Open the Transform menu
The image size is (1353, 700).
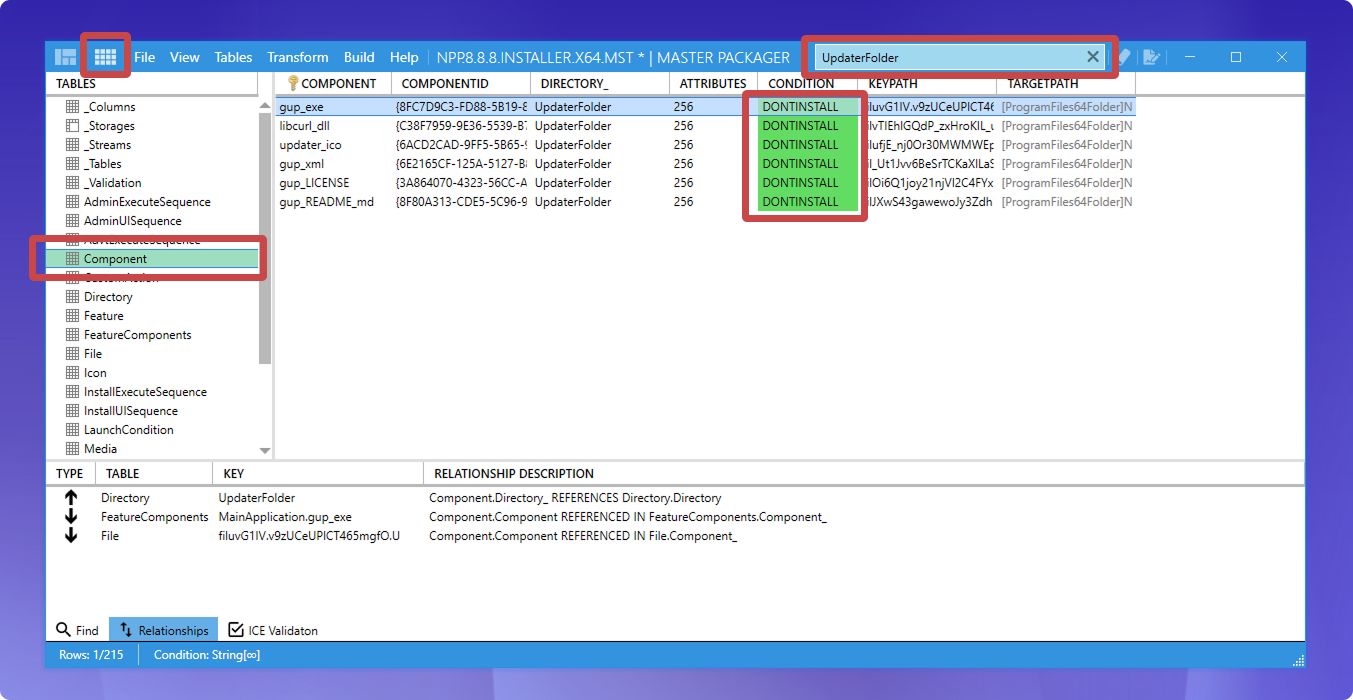point(298,57)
